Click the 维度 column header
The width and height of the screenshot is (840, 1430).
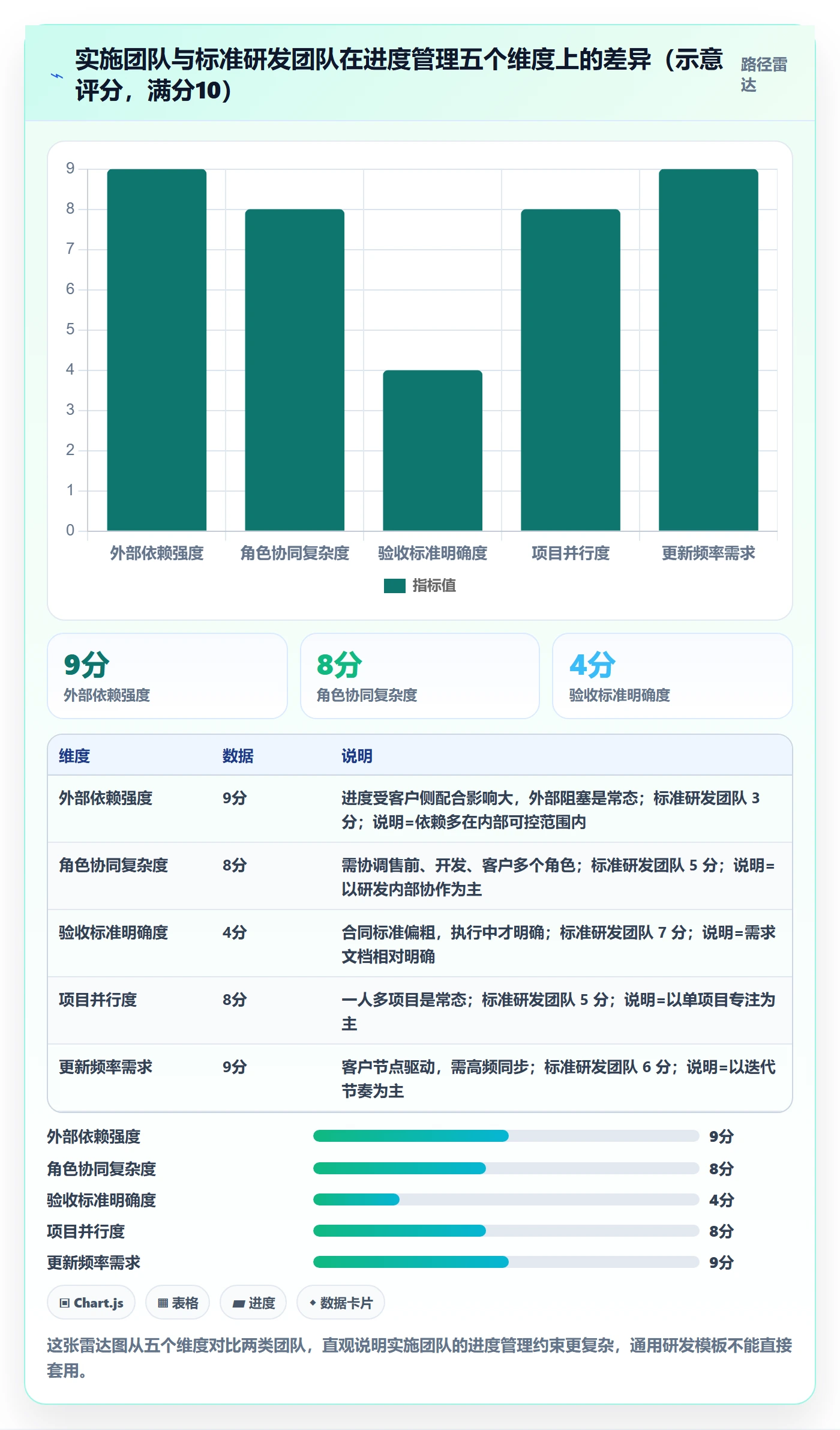[x=74, y=756]
